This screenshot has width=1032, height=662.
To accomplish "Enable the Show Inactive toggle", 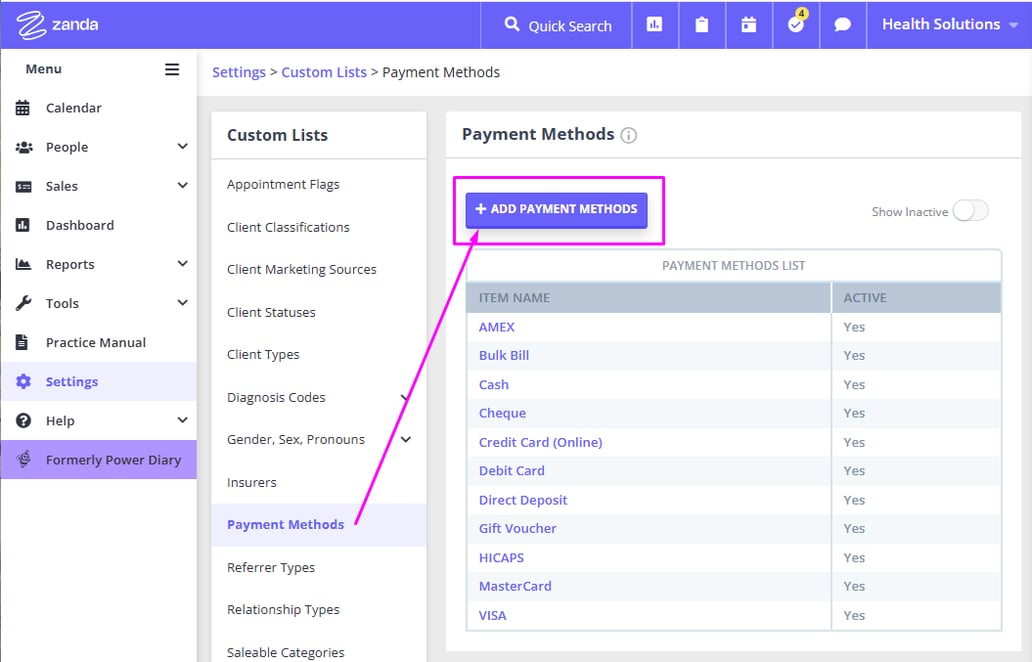I will tap(968, 211).
